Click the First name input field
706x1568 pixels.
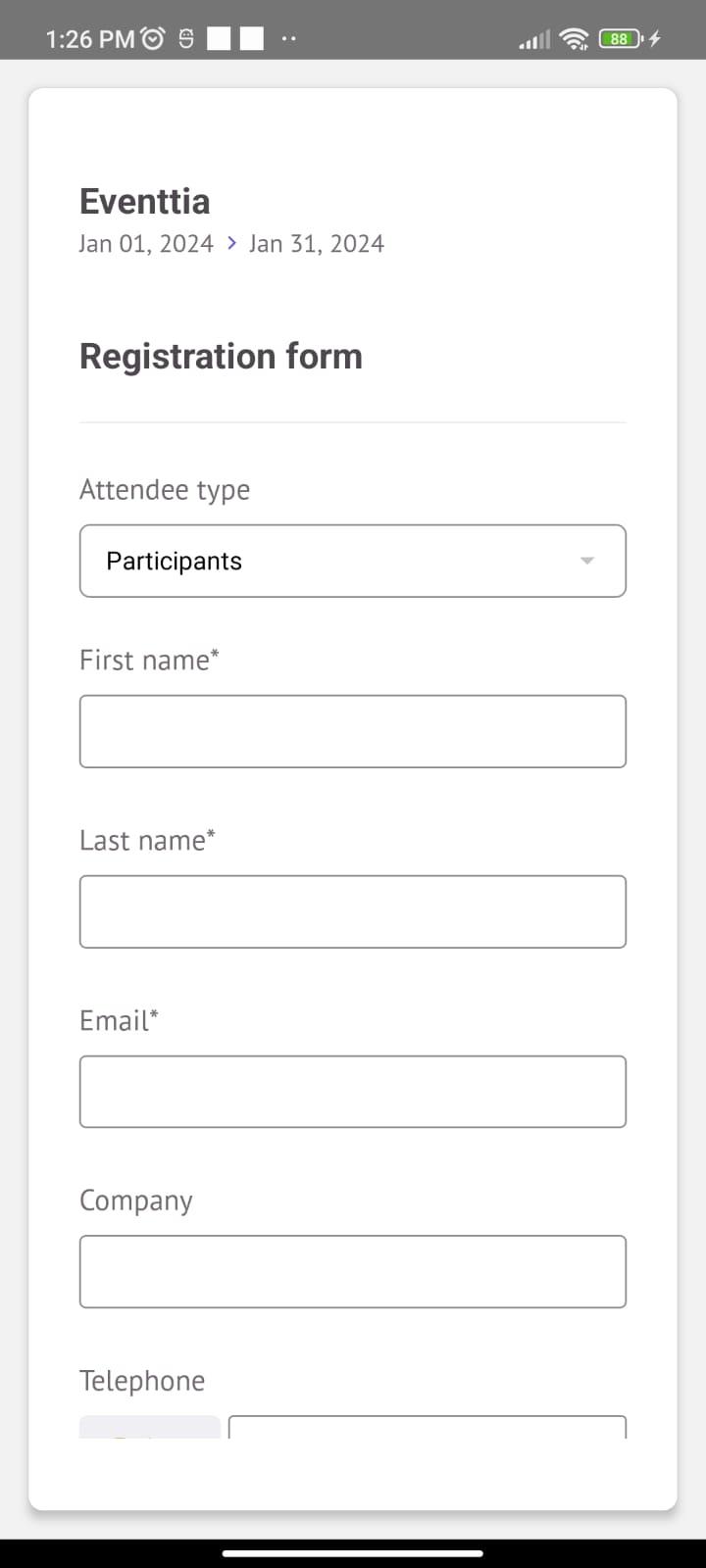pyautogui.click(x=353, y=731)
